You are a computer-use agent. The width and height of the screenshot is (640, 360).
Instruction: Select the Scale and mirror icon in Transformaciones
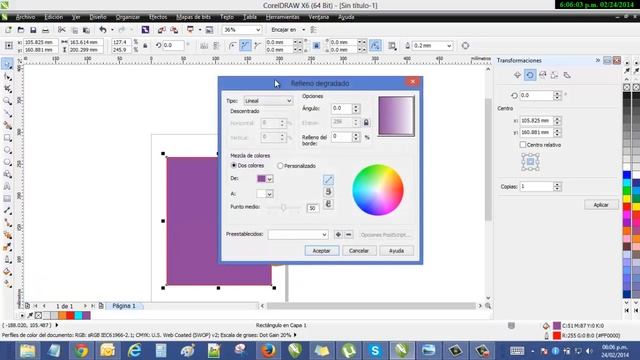(x=542, y=75)
